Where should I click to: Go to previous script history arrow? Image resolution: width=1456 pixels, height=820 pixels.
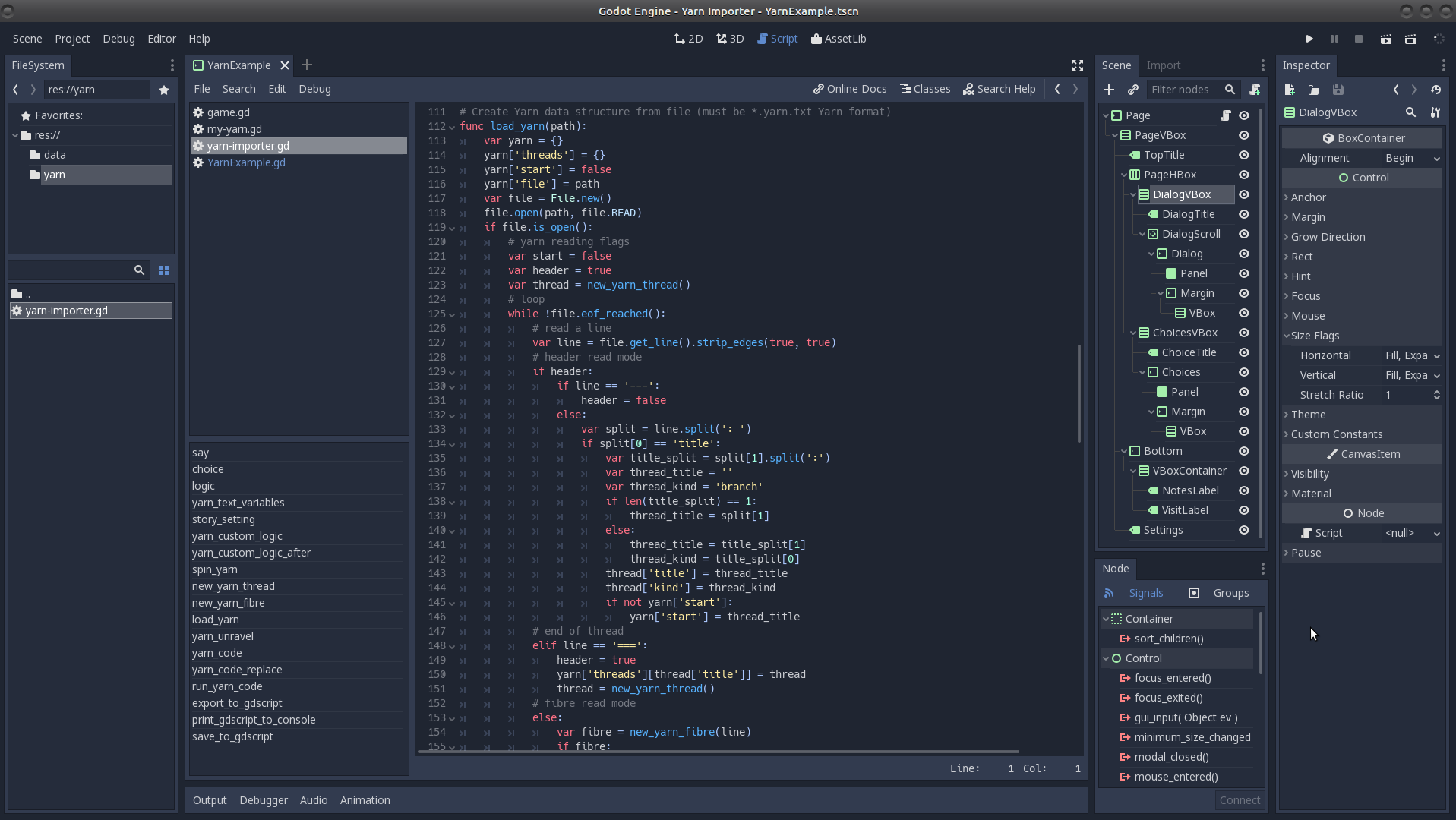click(x=1057, y=89)
